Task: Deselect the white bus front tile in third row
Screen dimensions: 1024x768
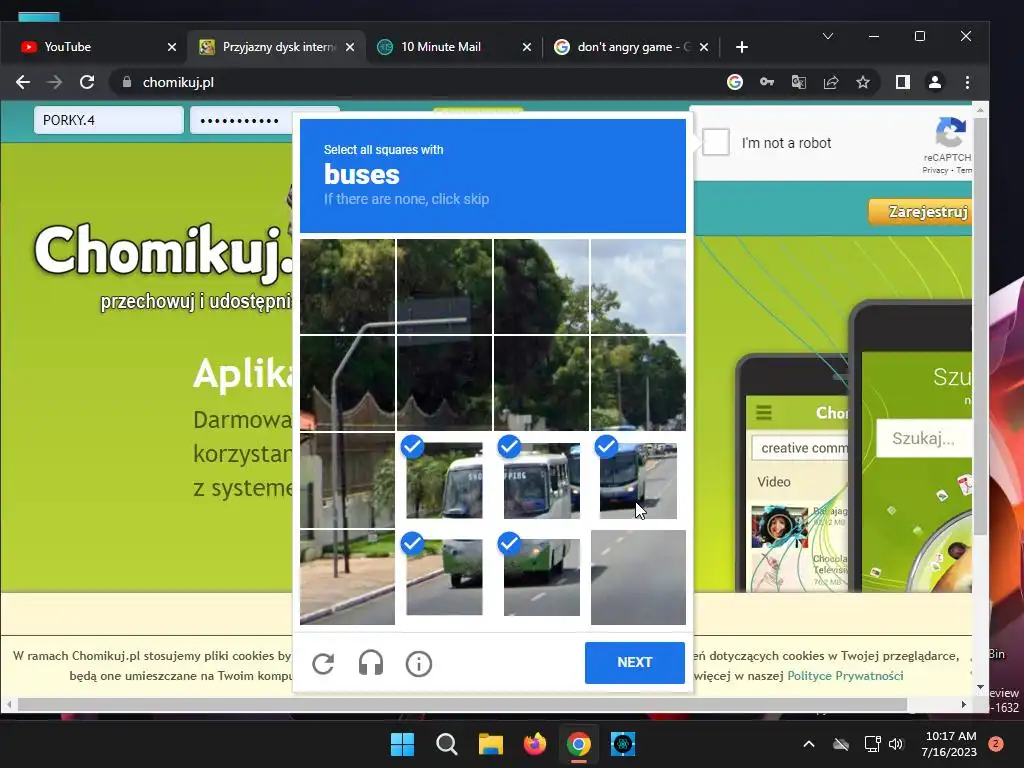Action: point(444,480)
